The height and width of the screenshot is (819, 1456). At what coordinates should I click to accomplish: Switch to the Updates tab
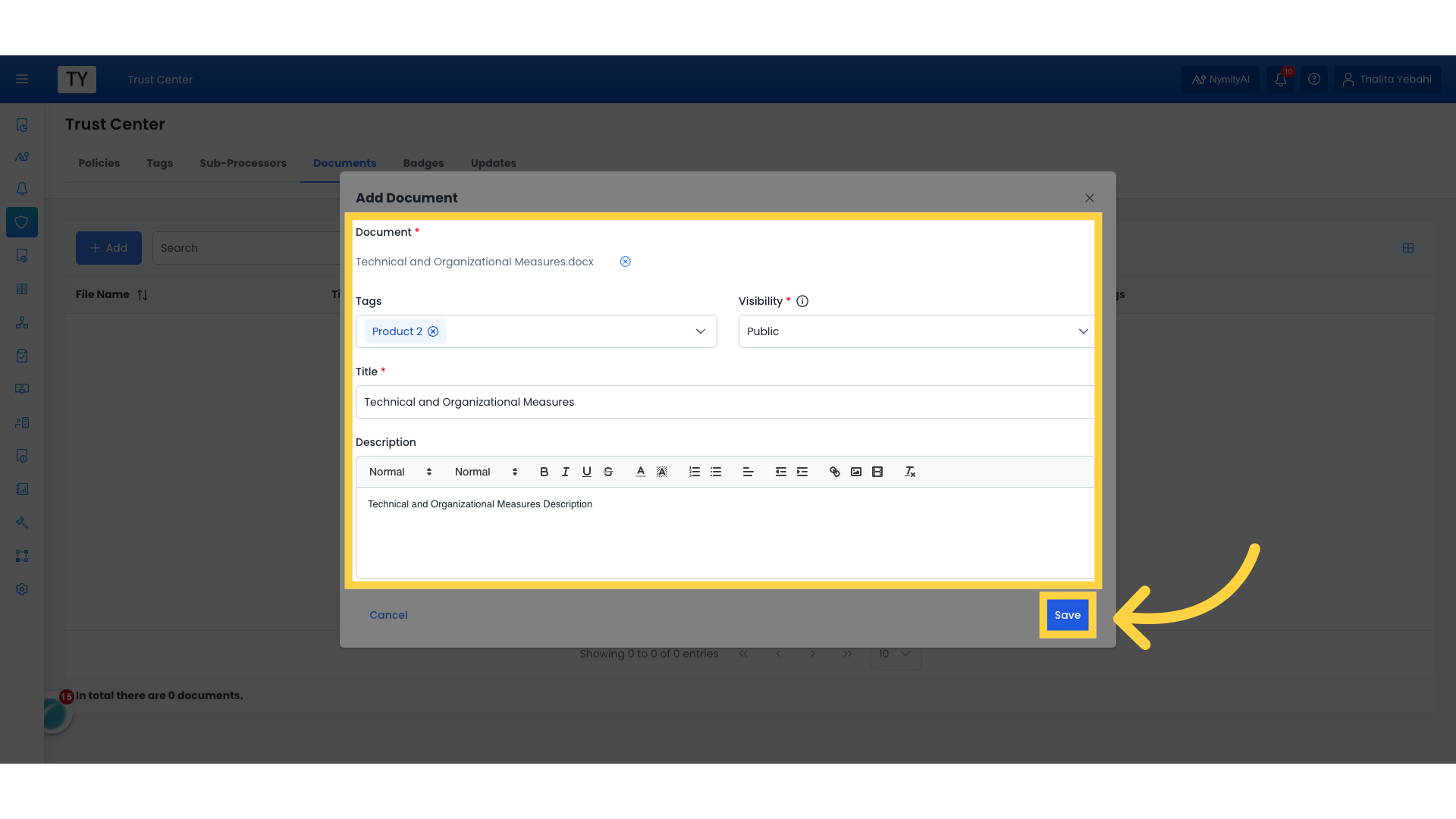pyautogui.click(x=494, y=163)
